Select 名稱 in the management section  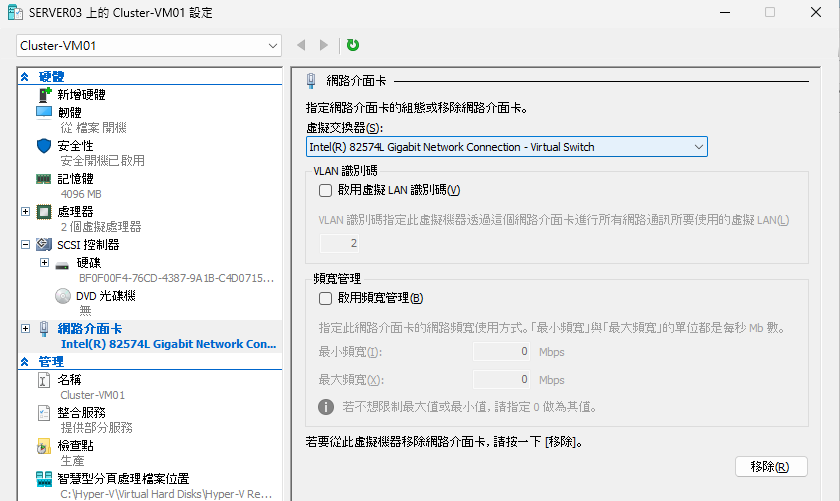tap(70, 380)
